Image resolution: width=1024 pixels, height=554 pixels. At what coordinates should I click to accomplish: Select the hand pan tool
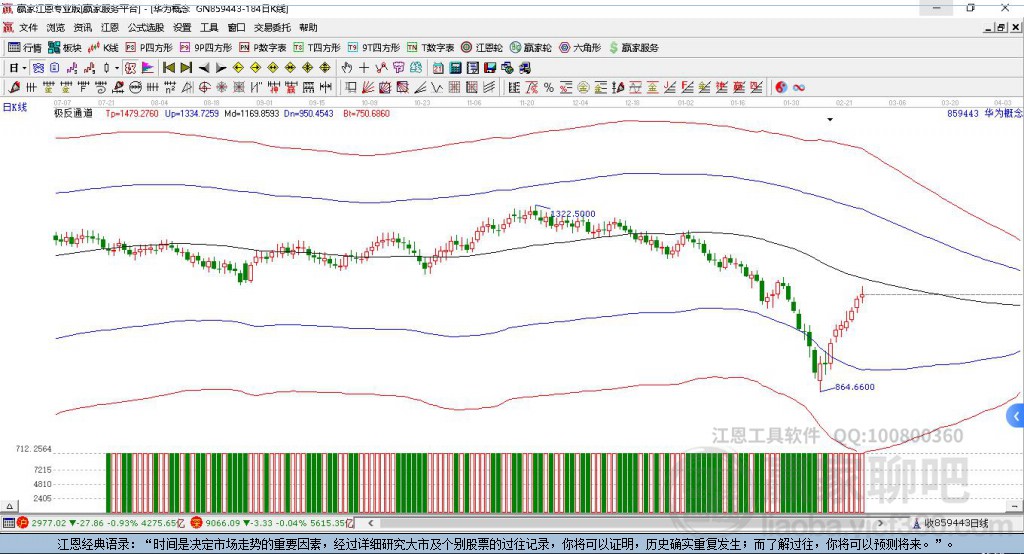[347, 68]
